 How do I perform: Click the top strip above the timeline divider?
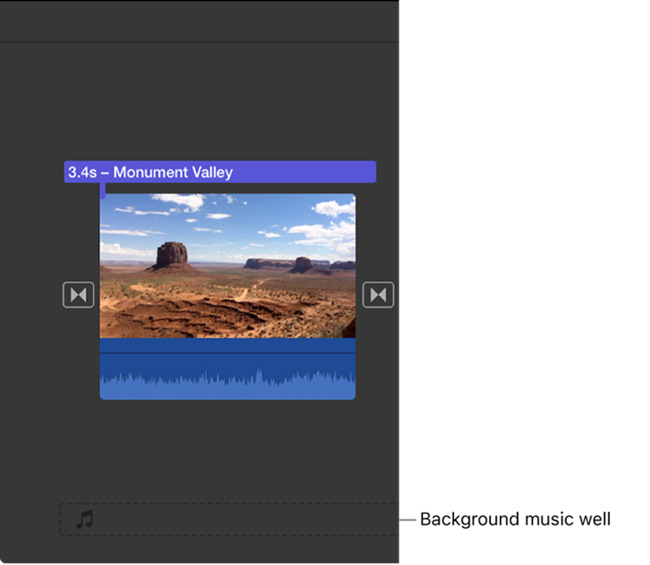(x=199, y=20)
